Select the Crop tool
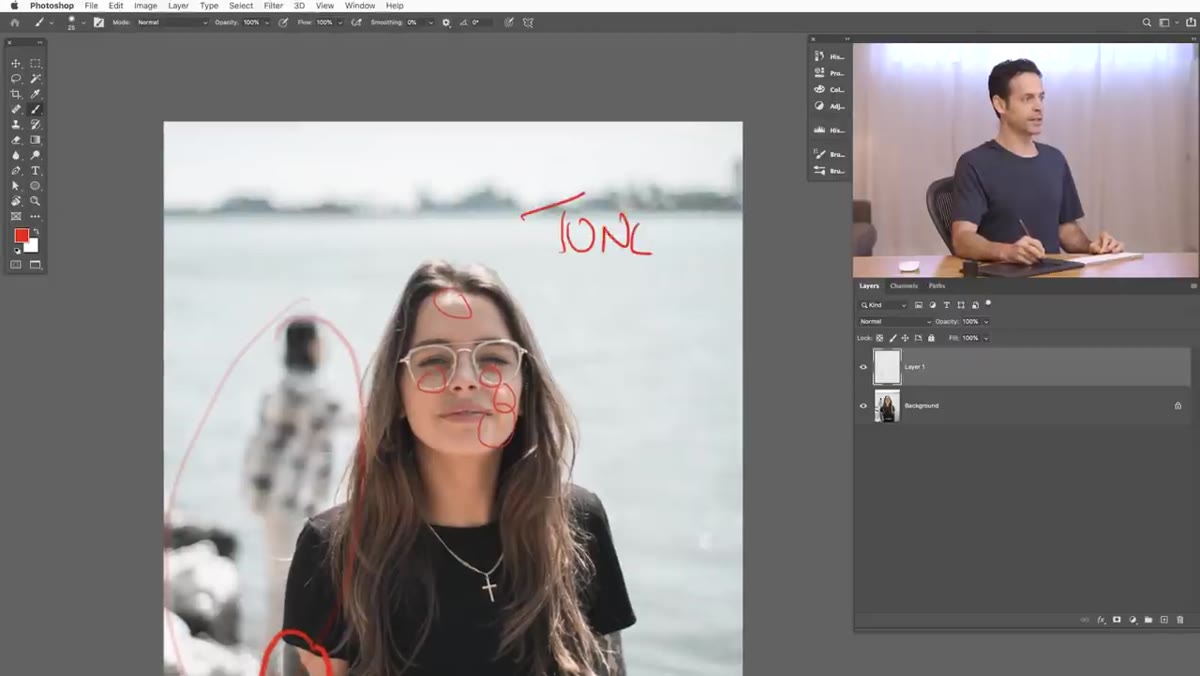 pyautogui.click(x=16, y=94)
